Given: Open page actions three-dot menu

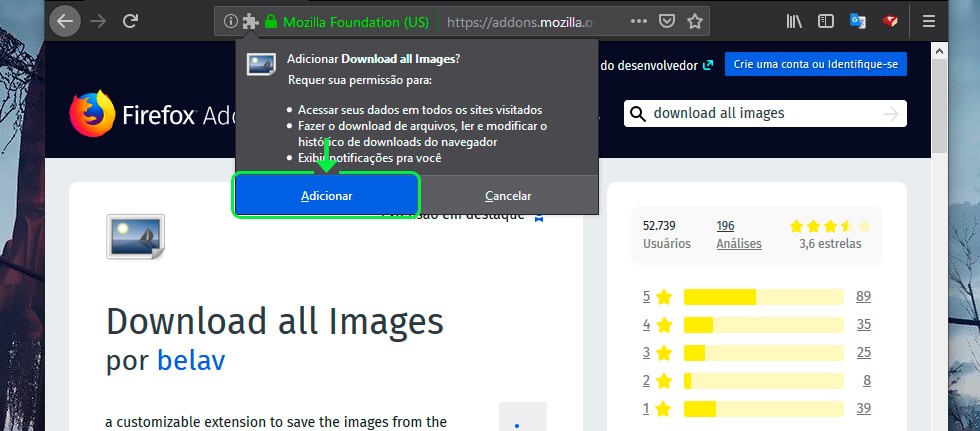Looking at the screenshot, I should point(638,22).
